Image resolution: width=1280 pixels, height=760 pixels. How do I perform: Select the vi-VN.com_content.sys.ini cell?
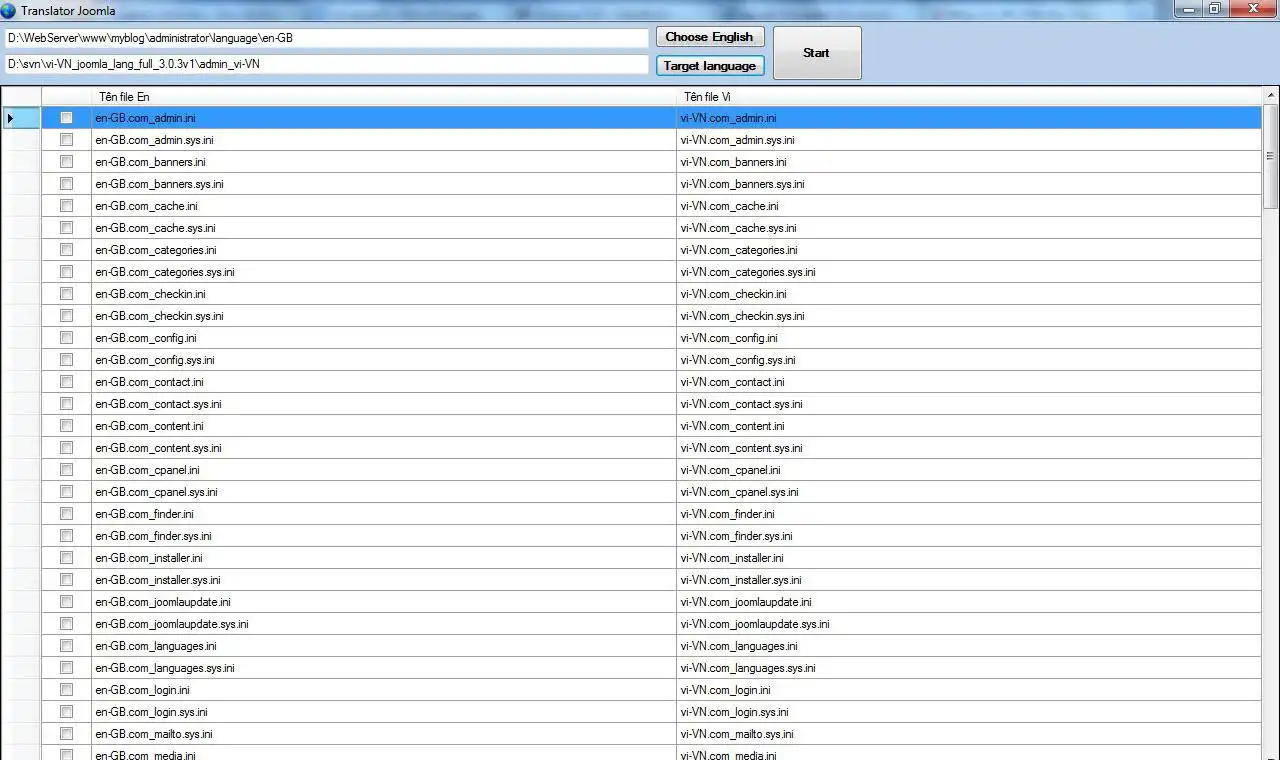tap(969, 448)
